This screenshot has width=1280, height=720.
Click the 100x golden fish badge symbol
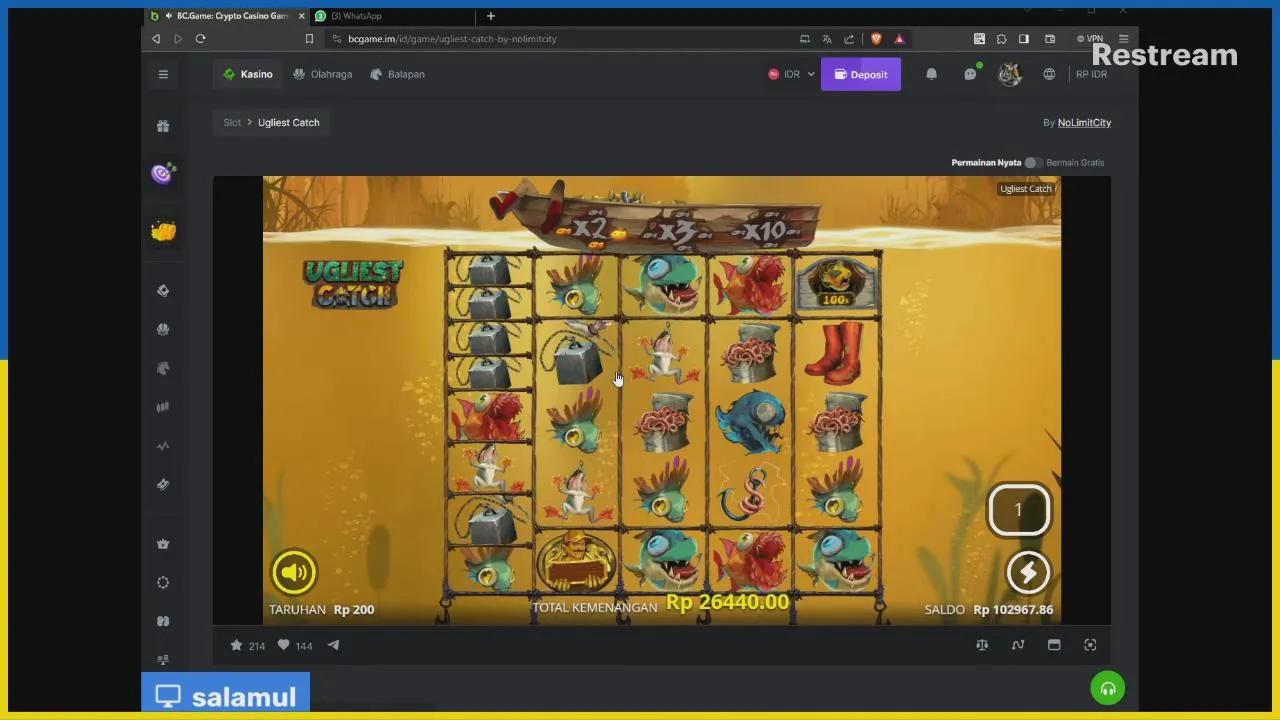(836, 284)
